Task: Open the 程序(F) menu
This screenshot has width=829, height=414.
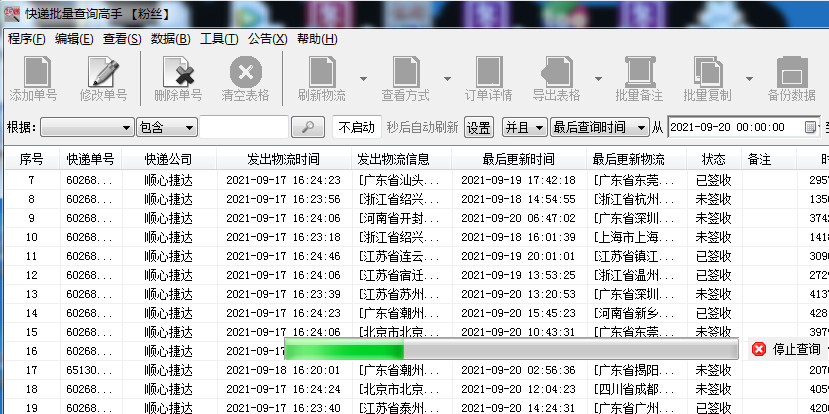Action: click(x=26, y=39)
